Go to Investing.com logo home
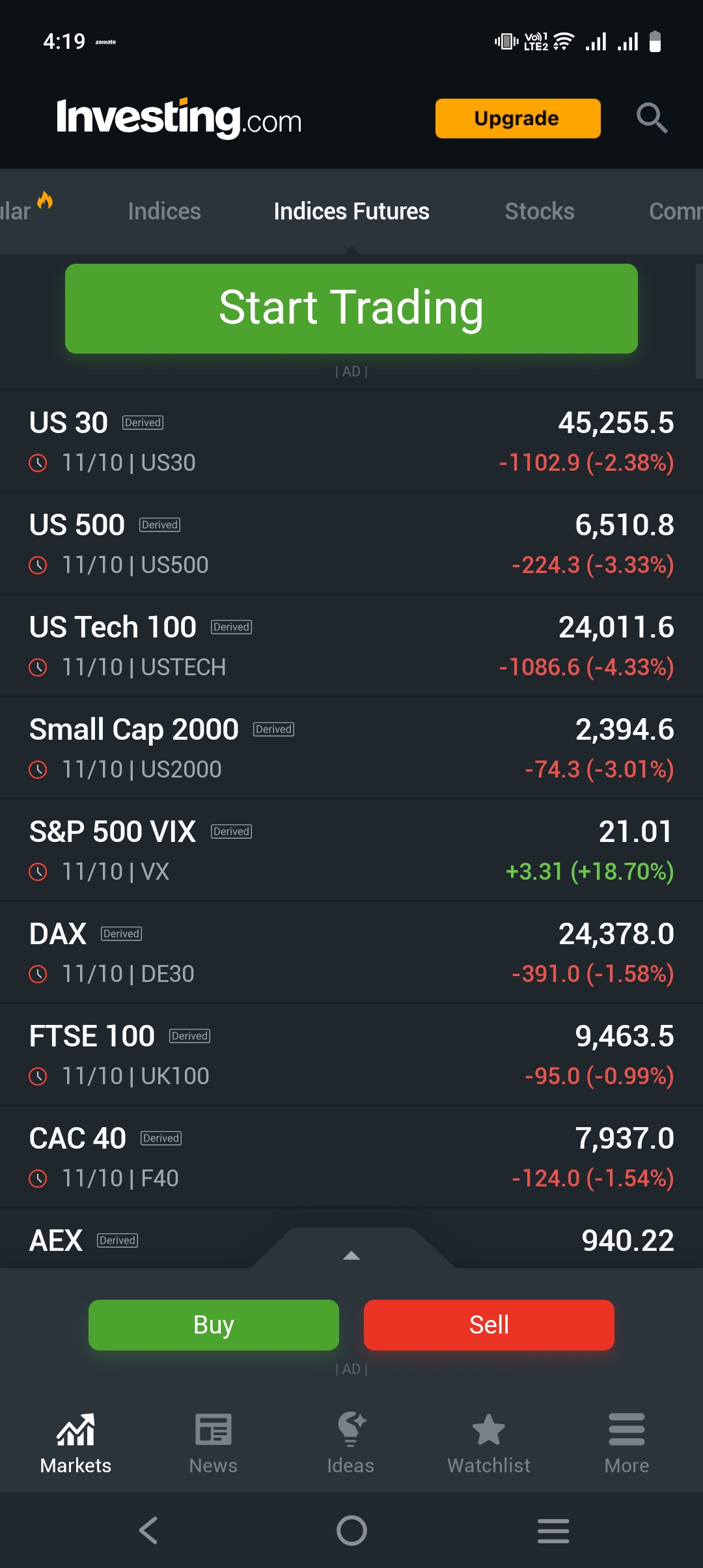703x1568 pixels. [179, 119]
